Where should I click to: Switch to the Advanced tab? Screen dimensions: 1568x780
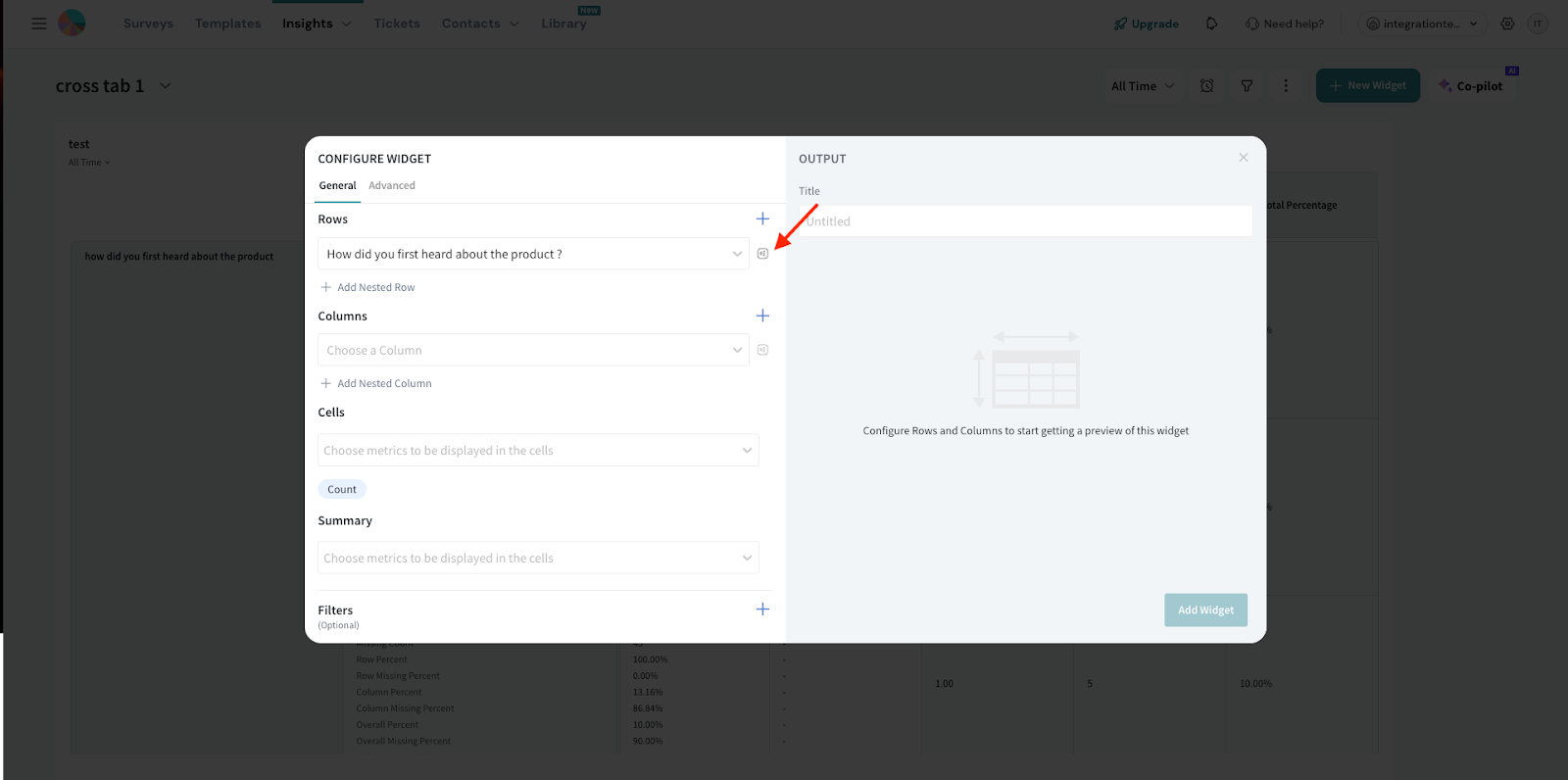point(392,185)
